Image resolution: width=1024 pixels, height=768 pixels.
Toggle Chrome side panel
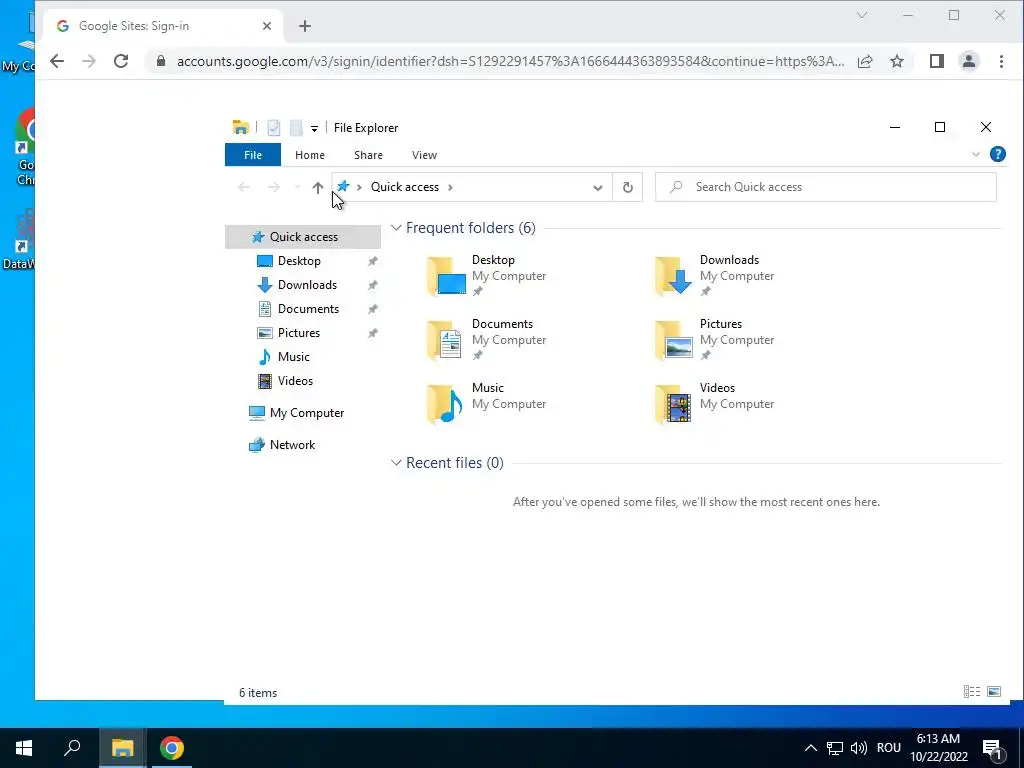click(936, 61)
